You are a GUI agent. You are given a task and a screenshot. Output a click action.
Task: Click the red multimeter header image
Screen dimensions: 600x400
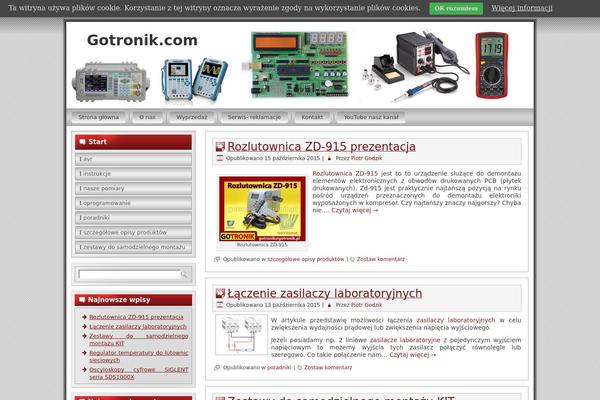tap(492, 65)
